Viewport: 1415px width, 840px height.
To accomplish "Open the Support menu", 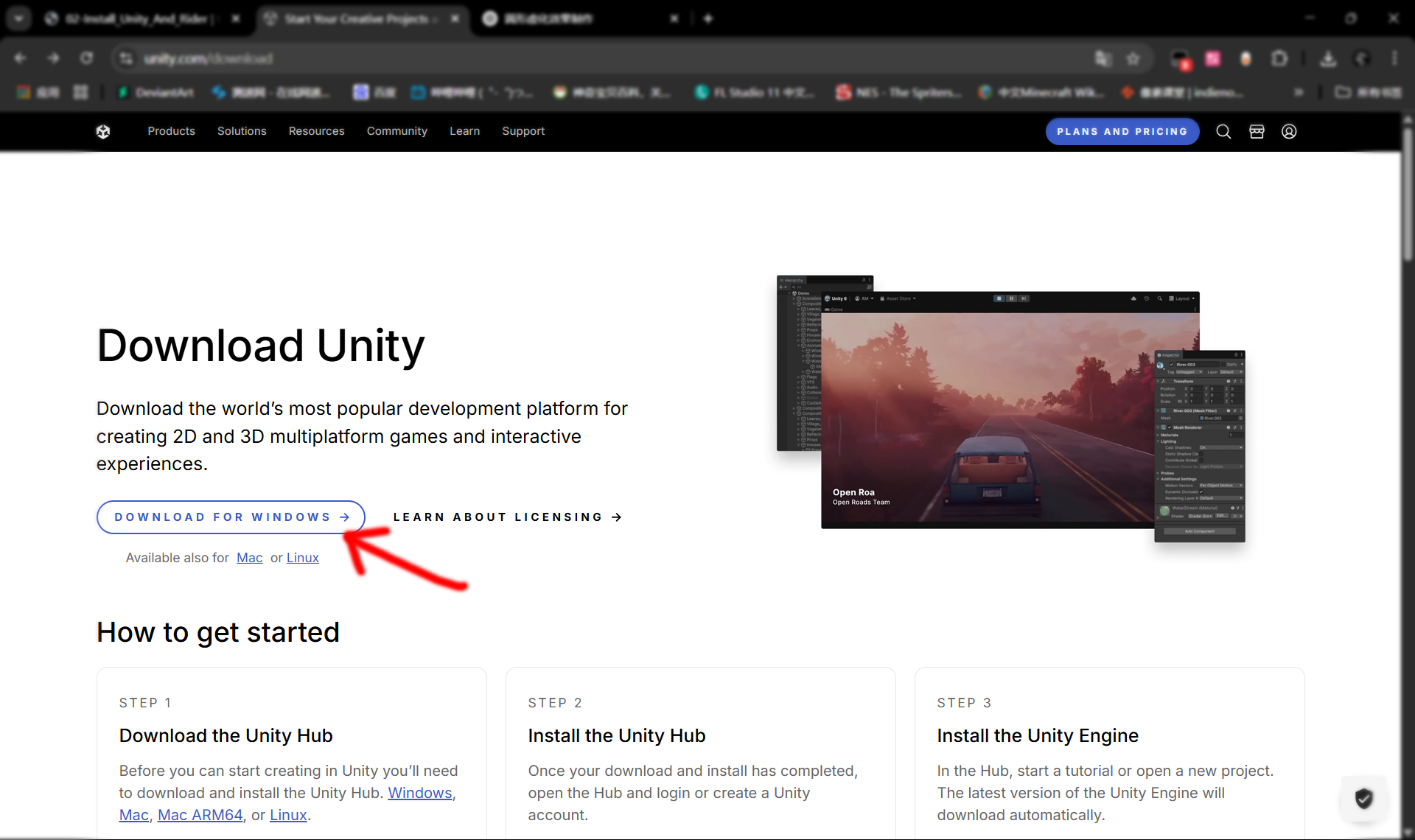I will tap(523, 131).
